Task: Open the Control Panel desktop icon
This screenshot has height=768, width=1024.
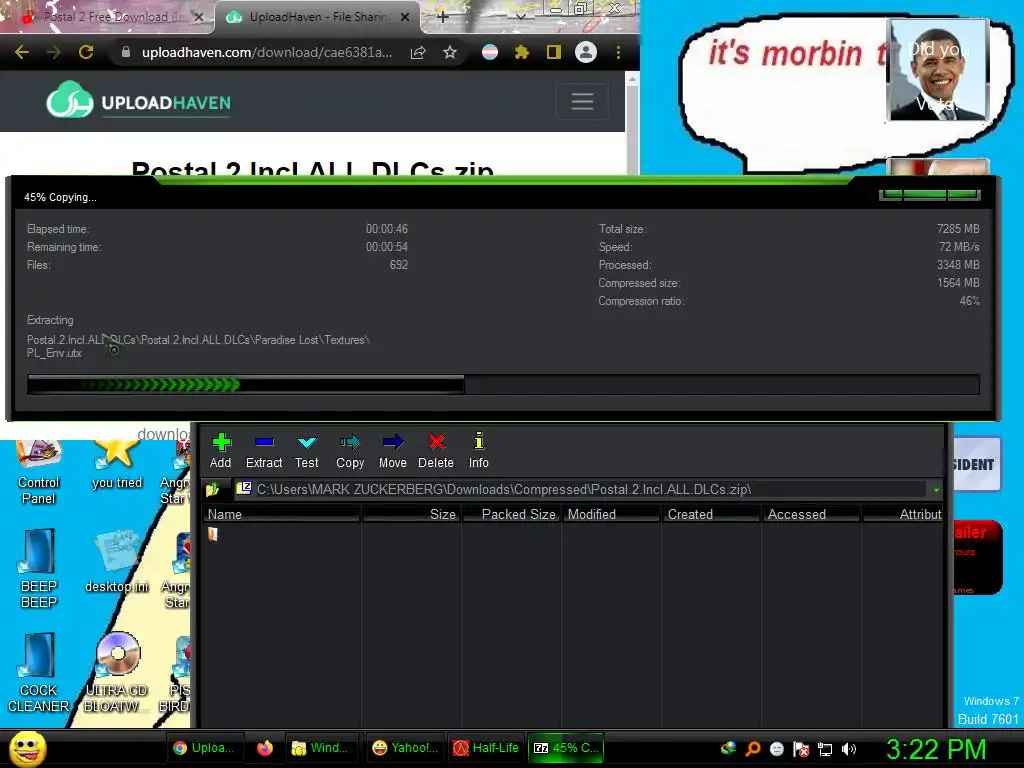Action: (39, 472)
